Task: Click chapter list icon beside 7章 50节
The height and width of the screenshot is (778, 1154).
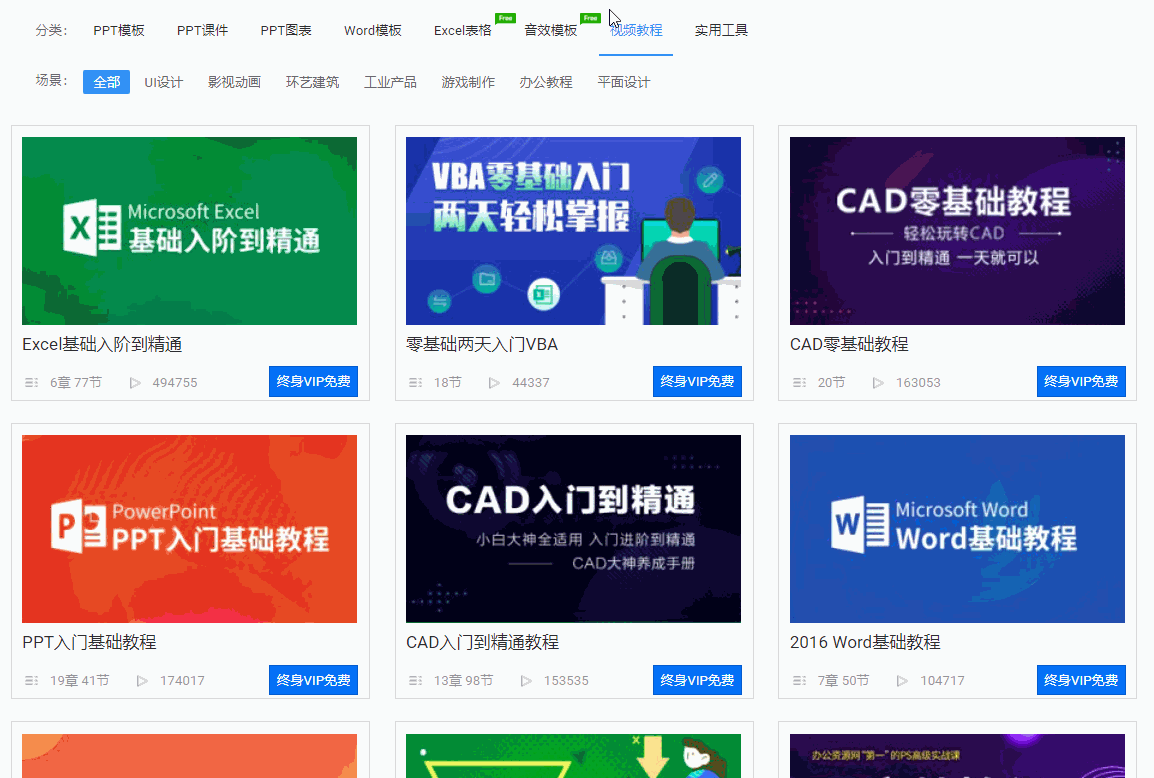Action: pyautogui.click(x=800, y=681)
